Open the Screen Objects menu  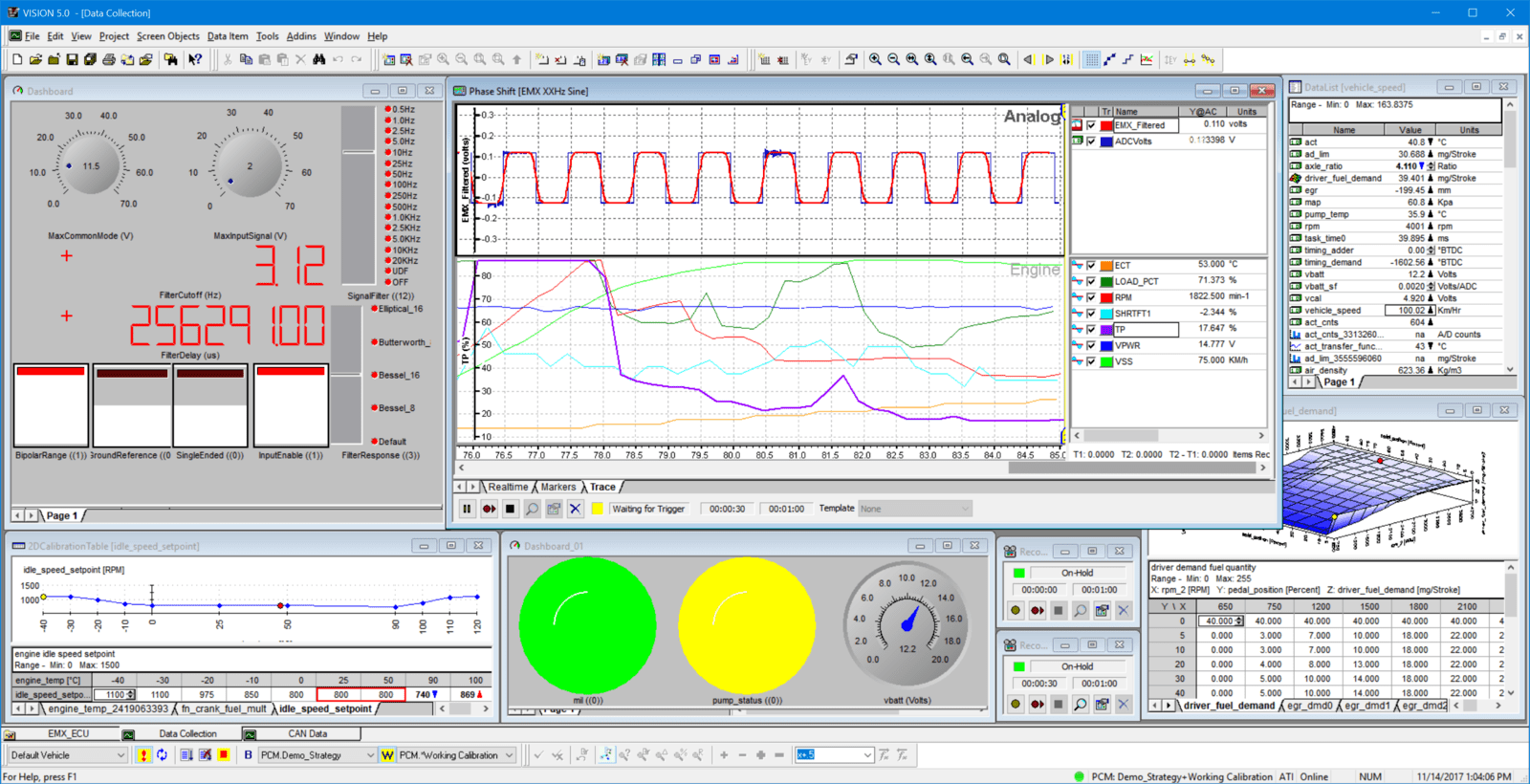tap(168, 36)
